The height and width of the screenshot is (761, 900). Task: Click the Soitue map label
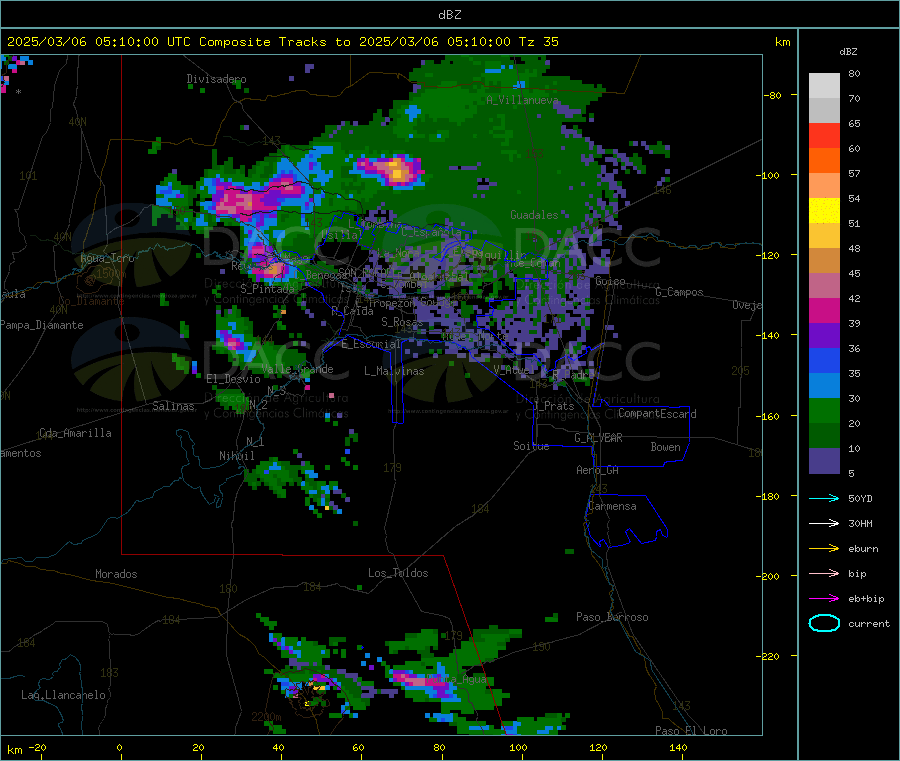click(531, 446)
